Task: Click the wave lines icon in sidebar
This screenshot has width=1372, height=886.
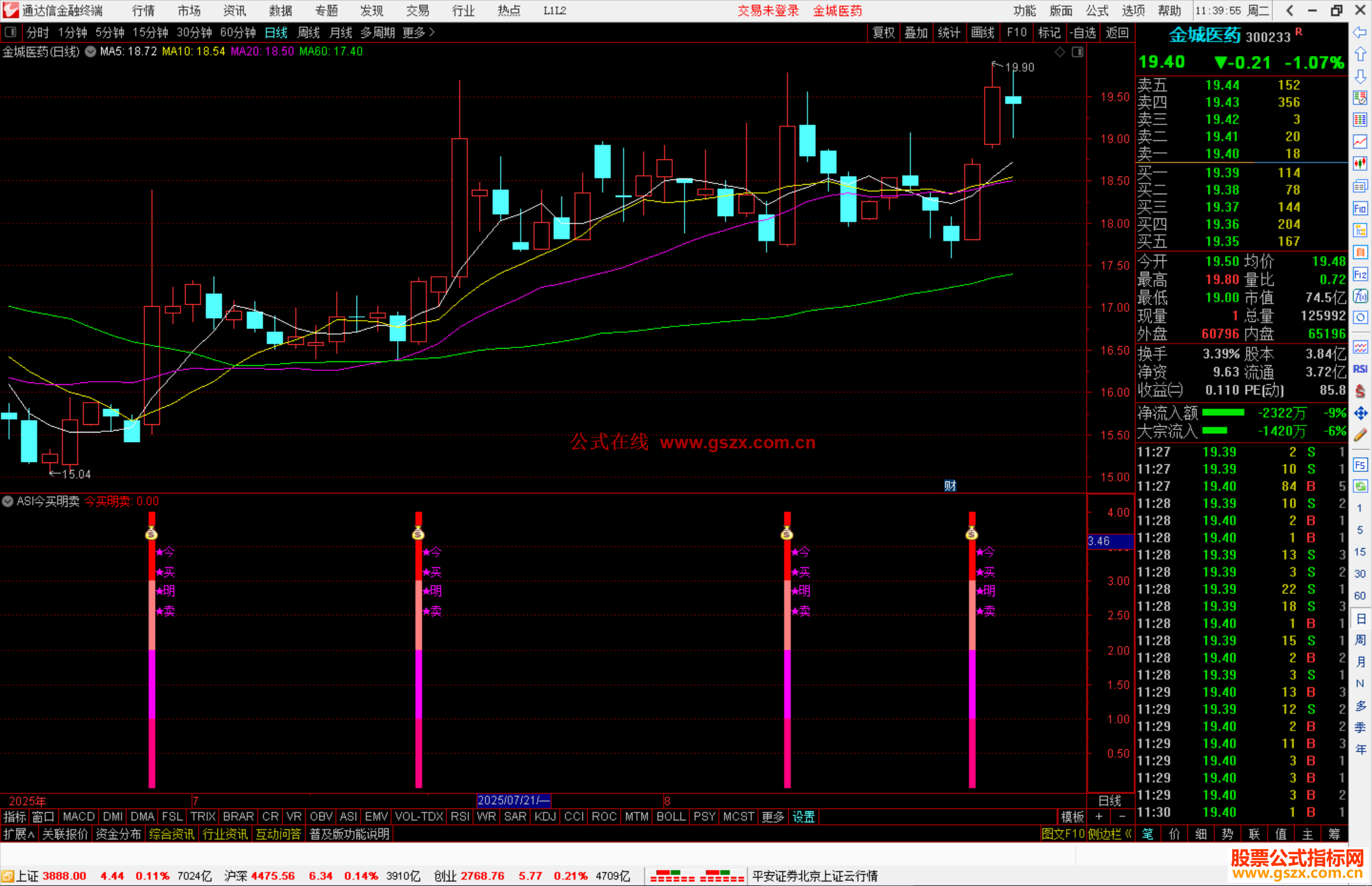Action: (1360, 347)
